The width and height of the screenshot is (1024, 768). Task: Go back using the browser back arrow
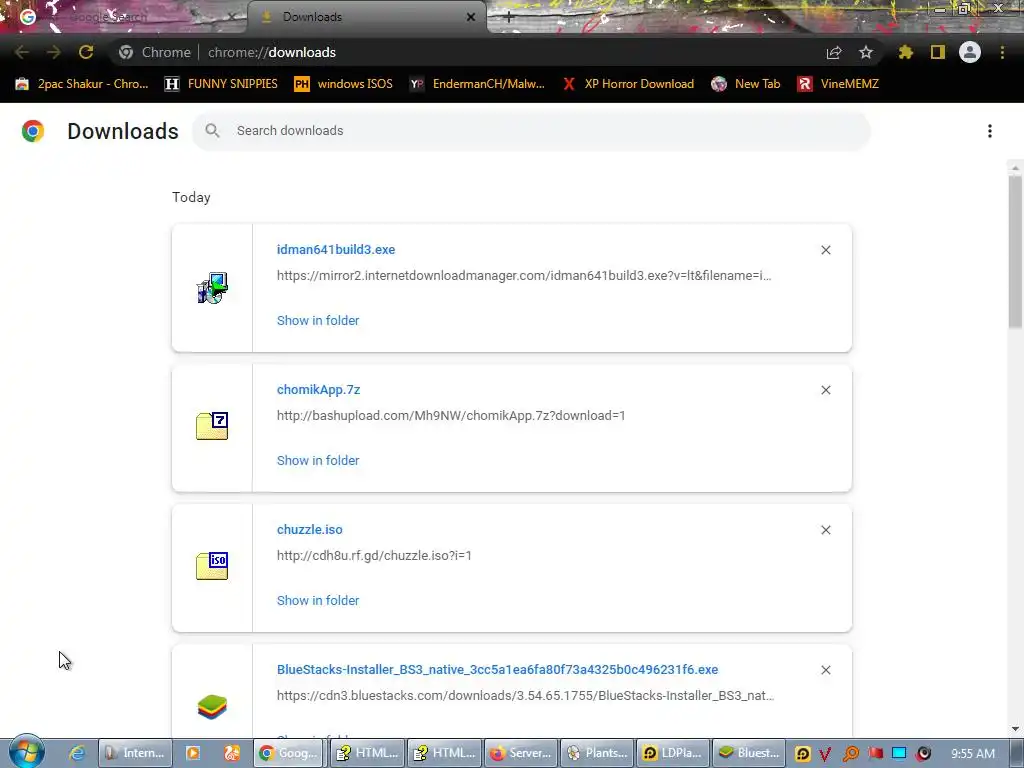point(22,52)
